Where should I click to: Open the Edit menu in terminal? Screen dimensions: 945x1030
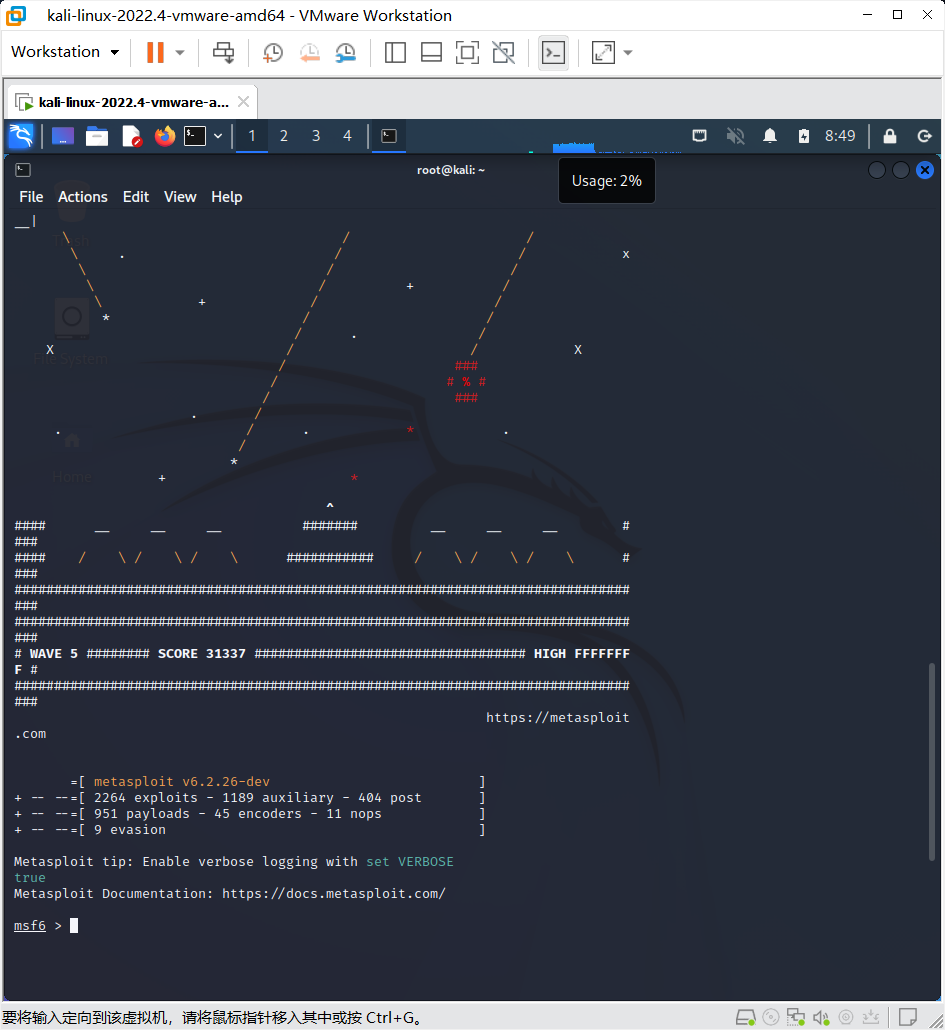(136, 197)
